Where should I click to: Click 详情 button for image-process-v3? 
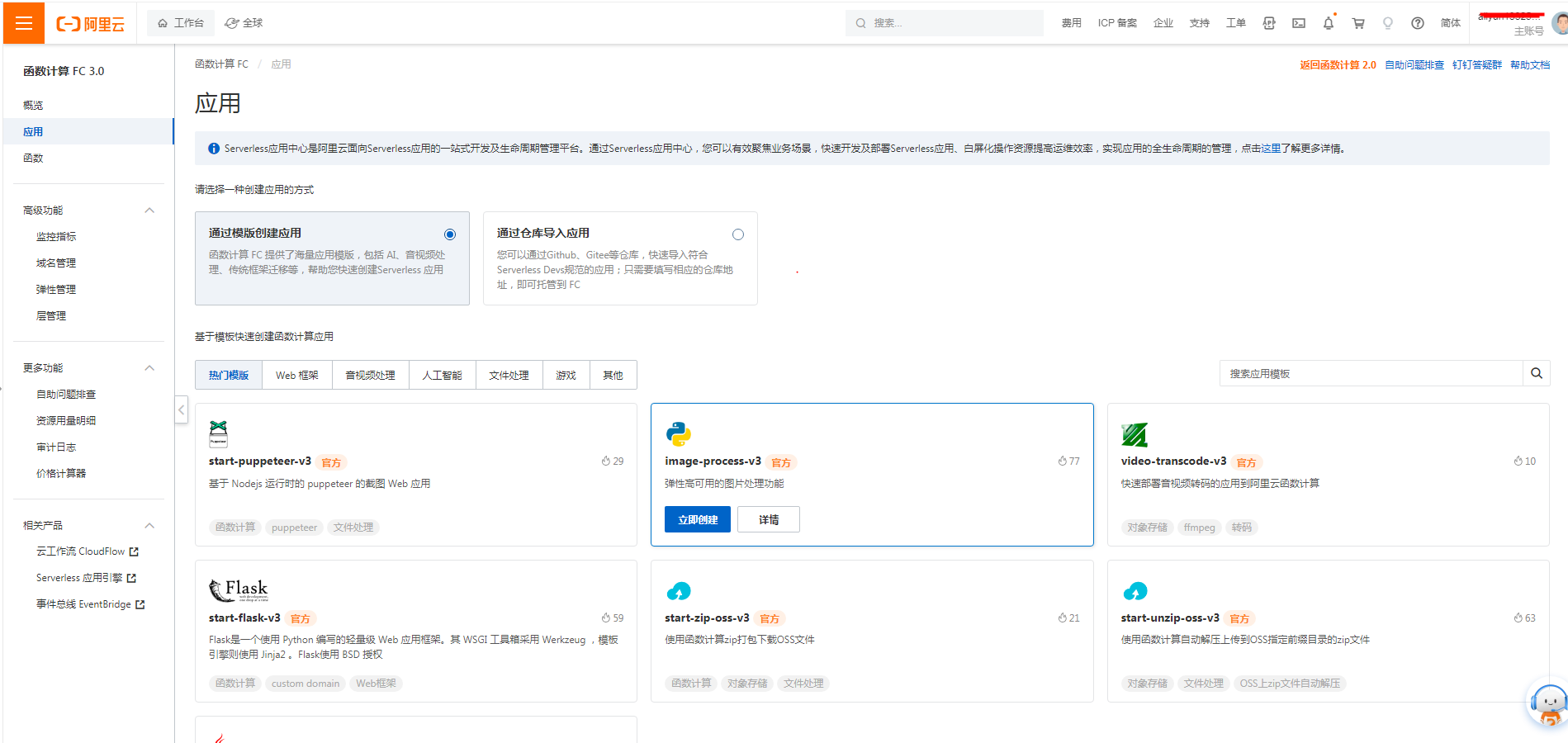pos(769,519)
